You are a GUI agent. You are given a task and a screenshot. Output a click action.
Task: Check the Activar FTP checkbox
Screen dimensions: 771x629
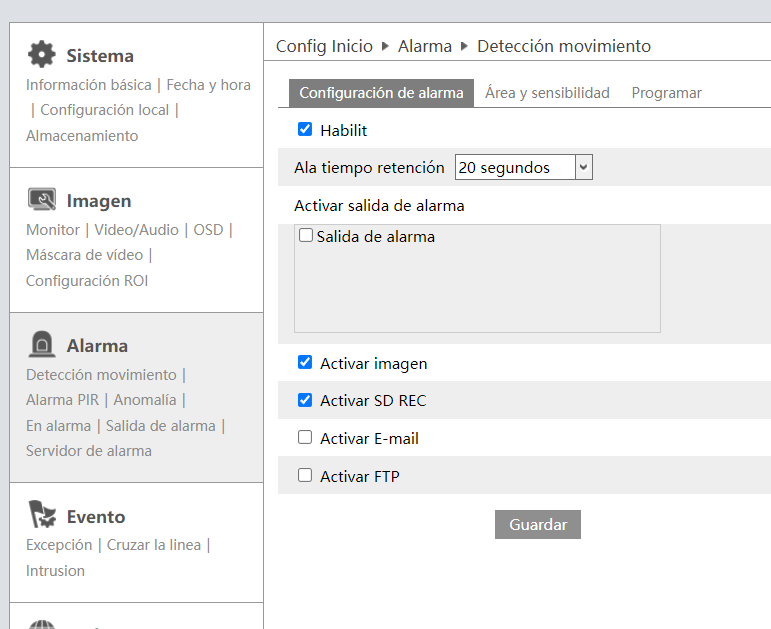pos(305,475)
